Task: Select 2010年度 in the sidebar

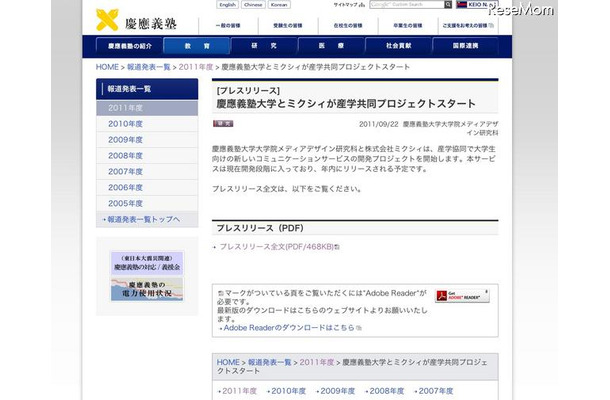Action: pyautogui.click(x=147, y=124)
